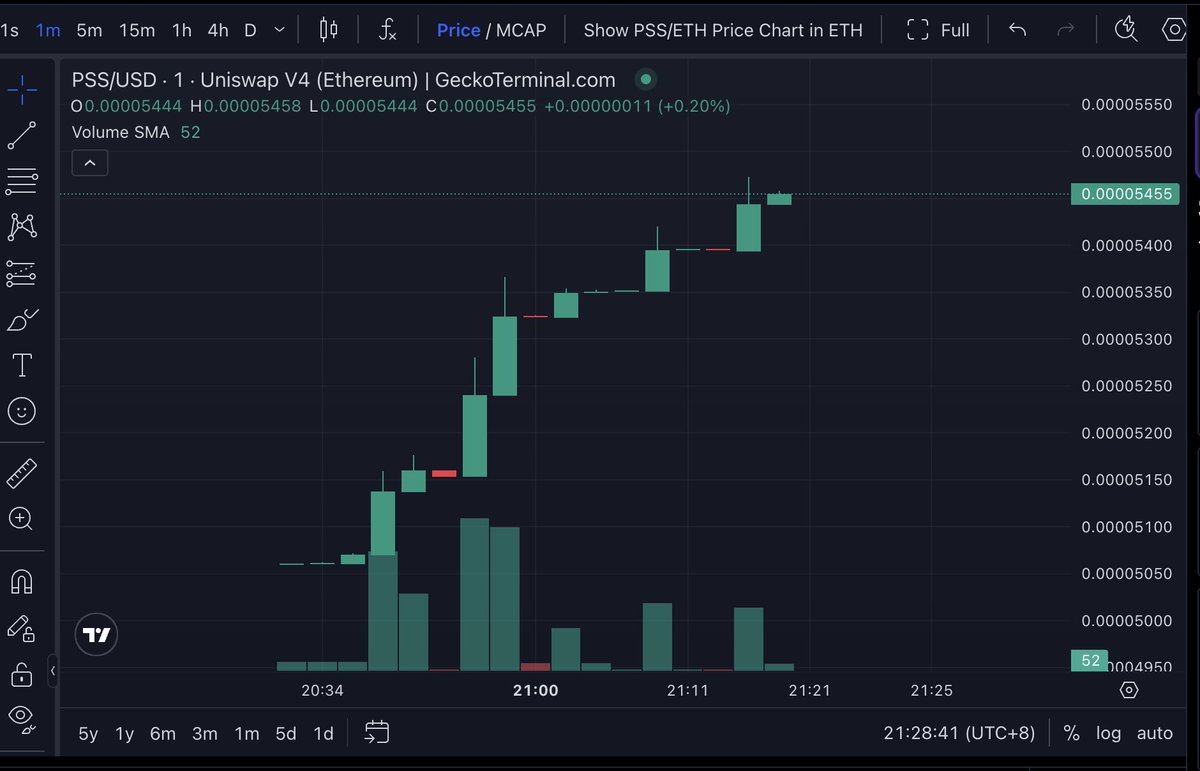
Task: Switch to the 1s timeframe
Action: click(x=10, y=30)
